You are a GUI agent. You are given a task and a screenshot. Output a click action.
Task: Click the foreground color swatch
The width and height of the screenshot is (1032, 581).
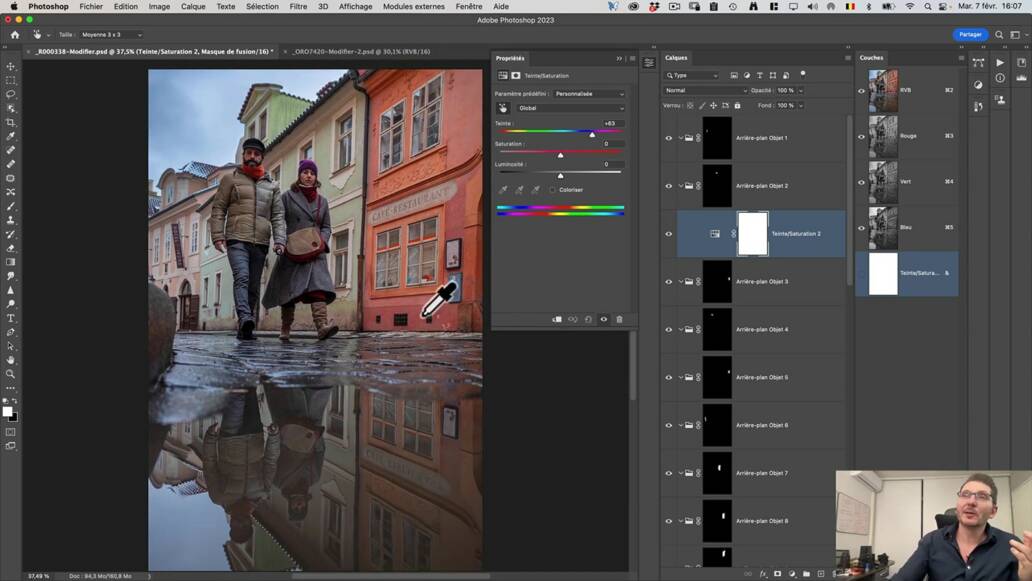click(7, 411)
